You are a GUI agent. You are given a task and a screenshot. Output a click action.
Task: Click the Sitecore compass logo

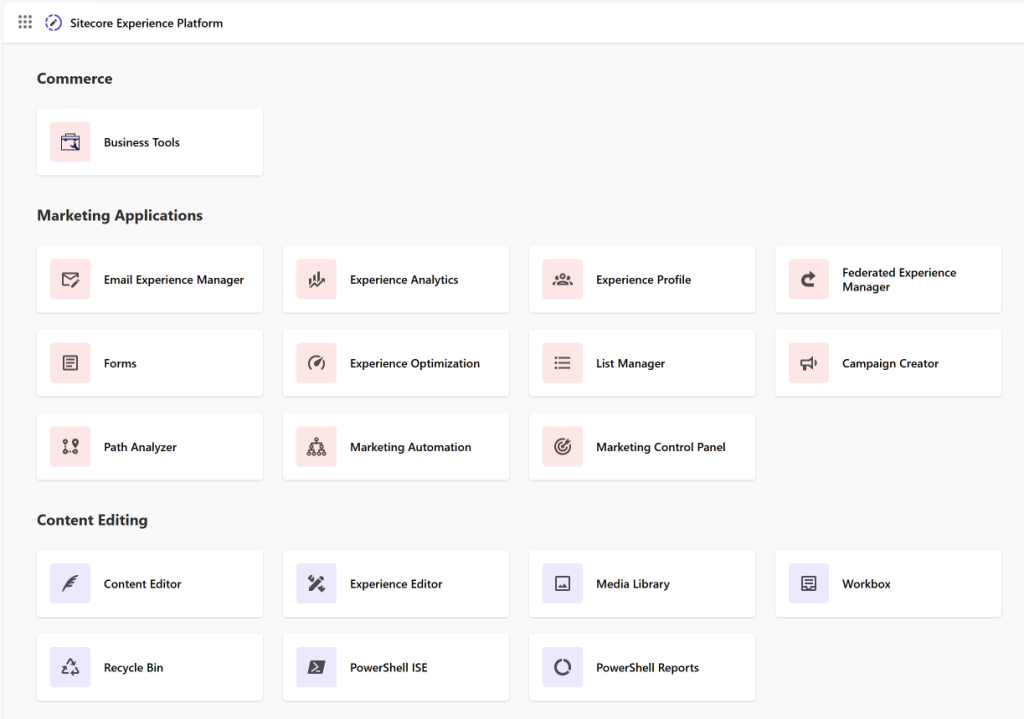click(x=53, y=23)
